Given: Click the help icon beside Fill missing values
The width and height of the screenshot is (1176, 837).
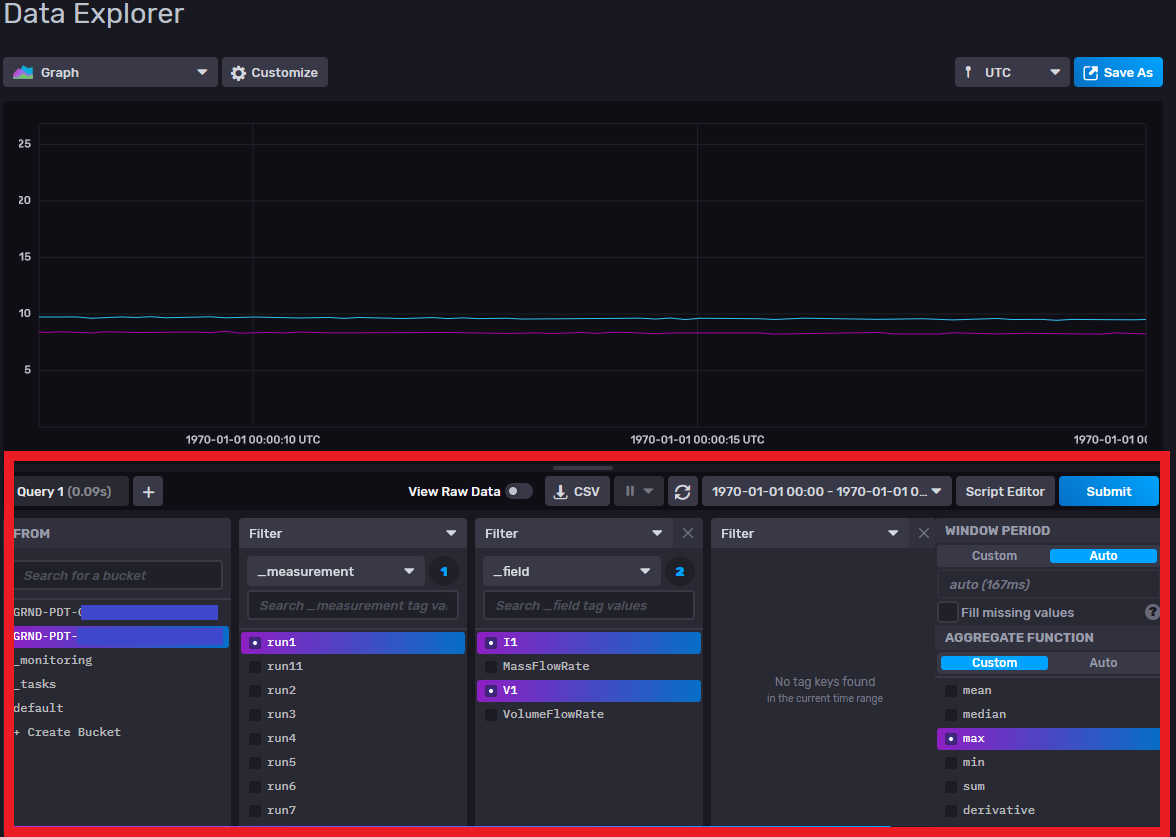Looking at the screenshot, I should [1152, 612].
